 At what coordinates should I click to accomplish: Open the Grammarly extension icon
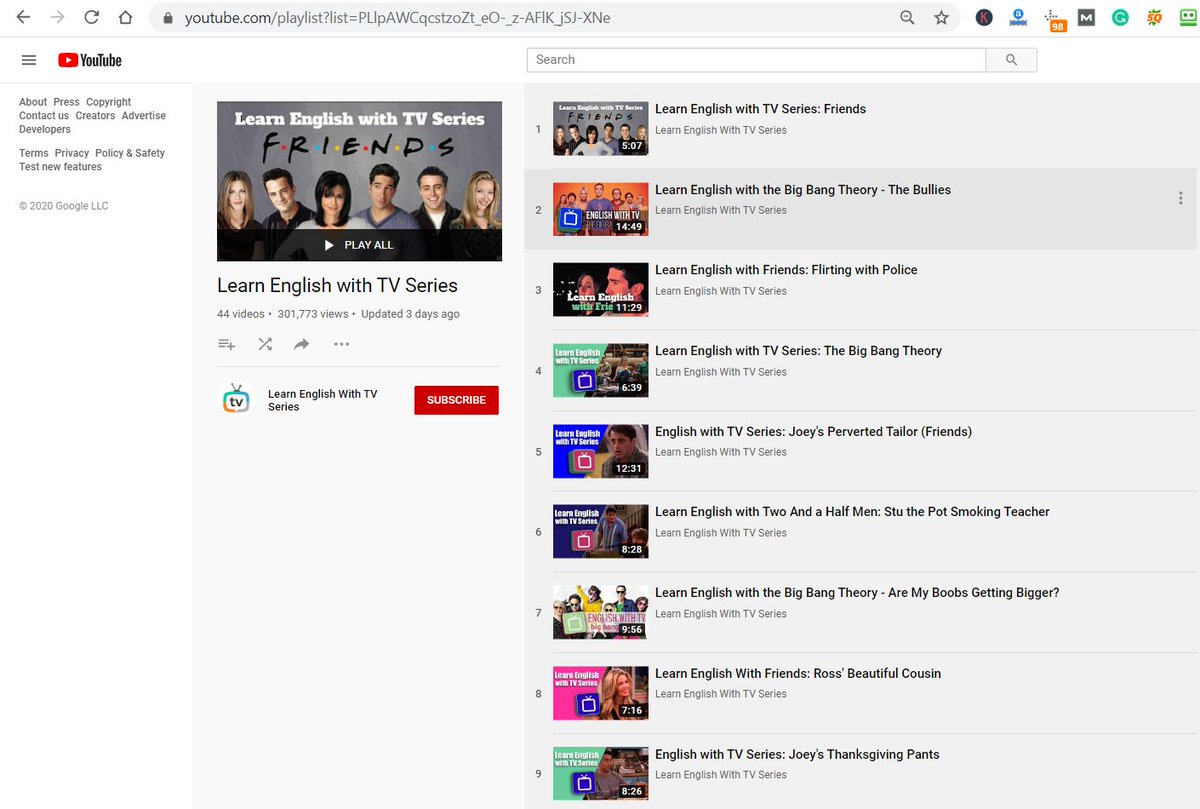point(1120,17)
